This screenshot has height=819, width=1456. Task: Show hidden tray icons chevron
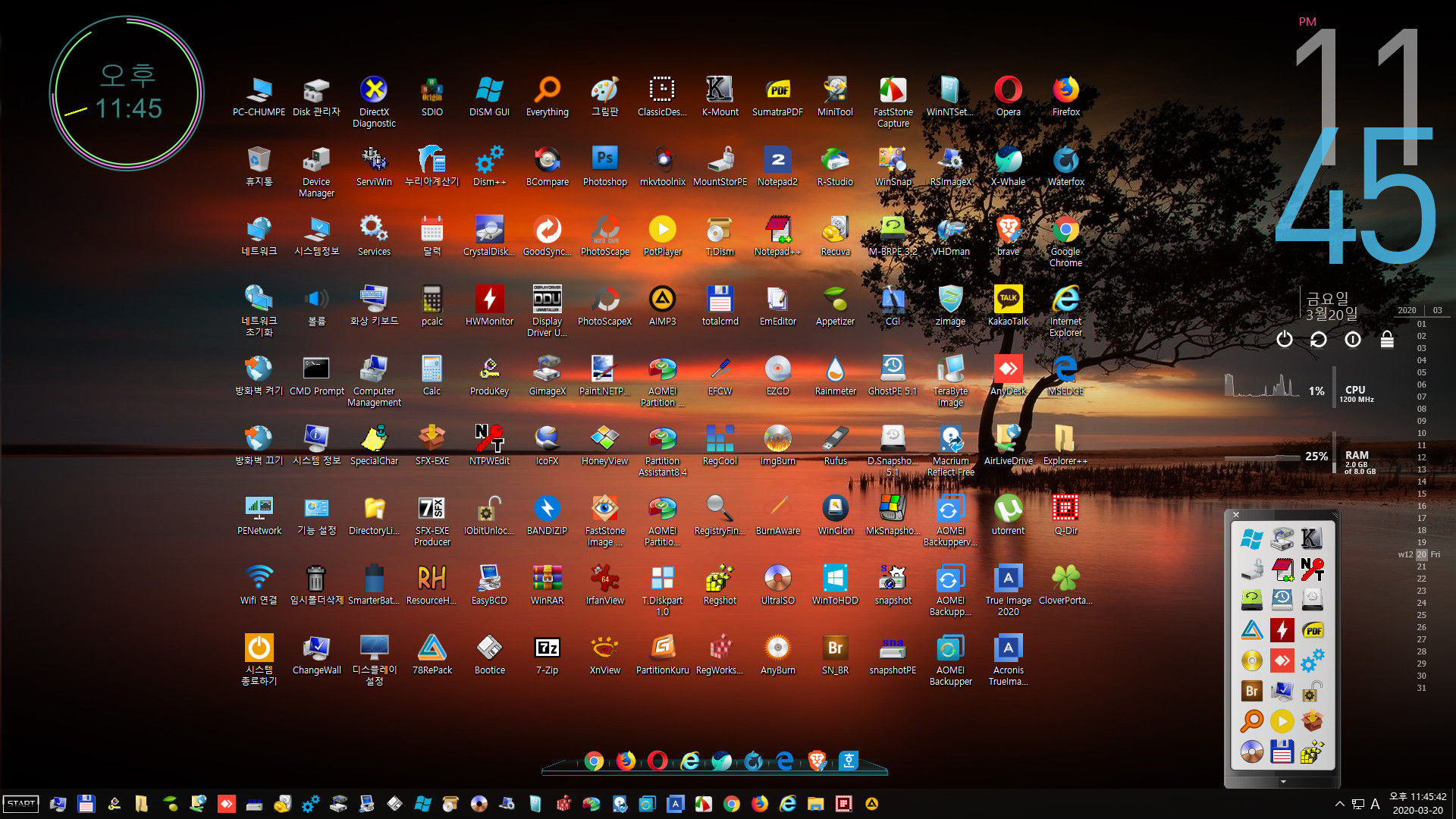[1339, 804]
